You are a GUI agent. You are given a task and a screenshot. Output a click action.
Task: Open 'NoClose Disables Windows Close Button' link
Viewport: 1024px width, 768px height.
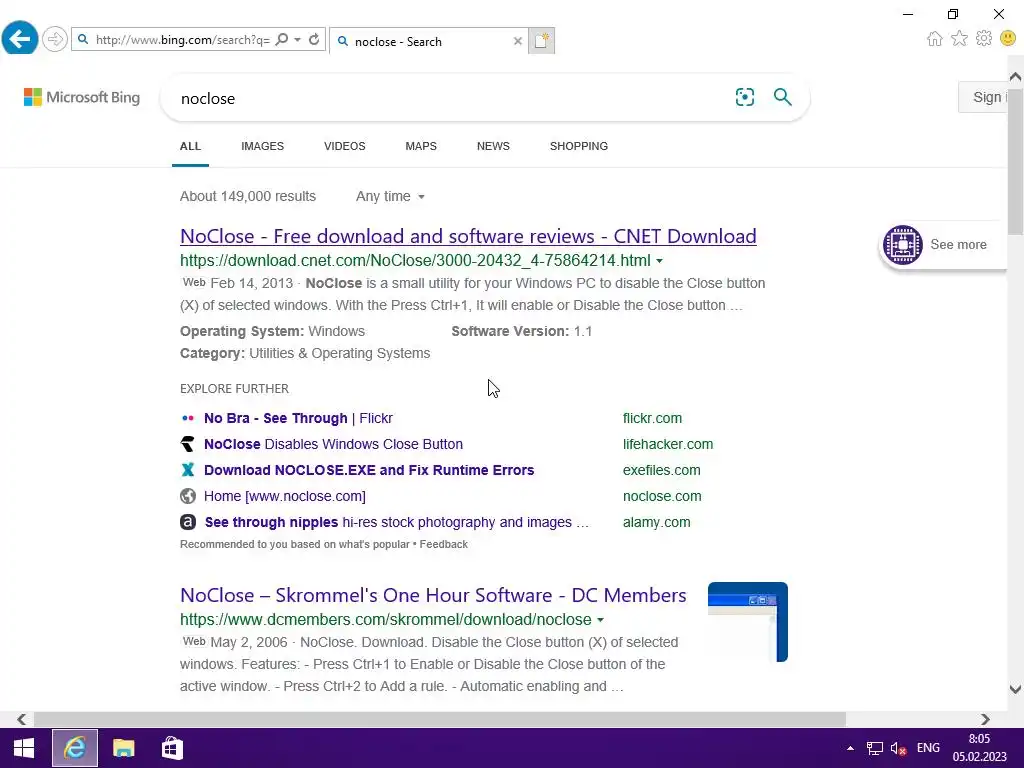333,444
